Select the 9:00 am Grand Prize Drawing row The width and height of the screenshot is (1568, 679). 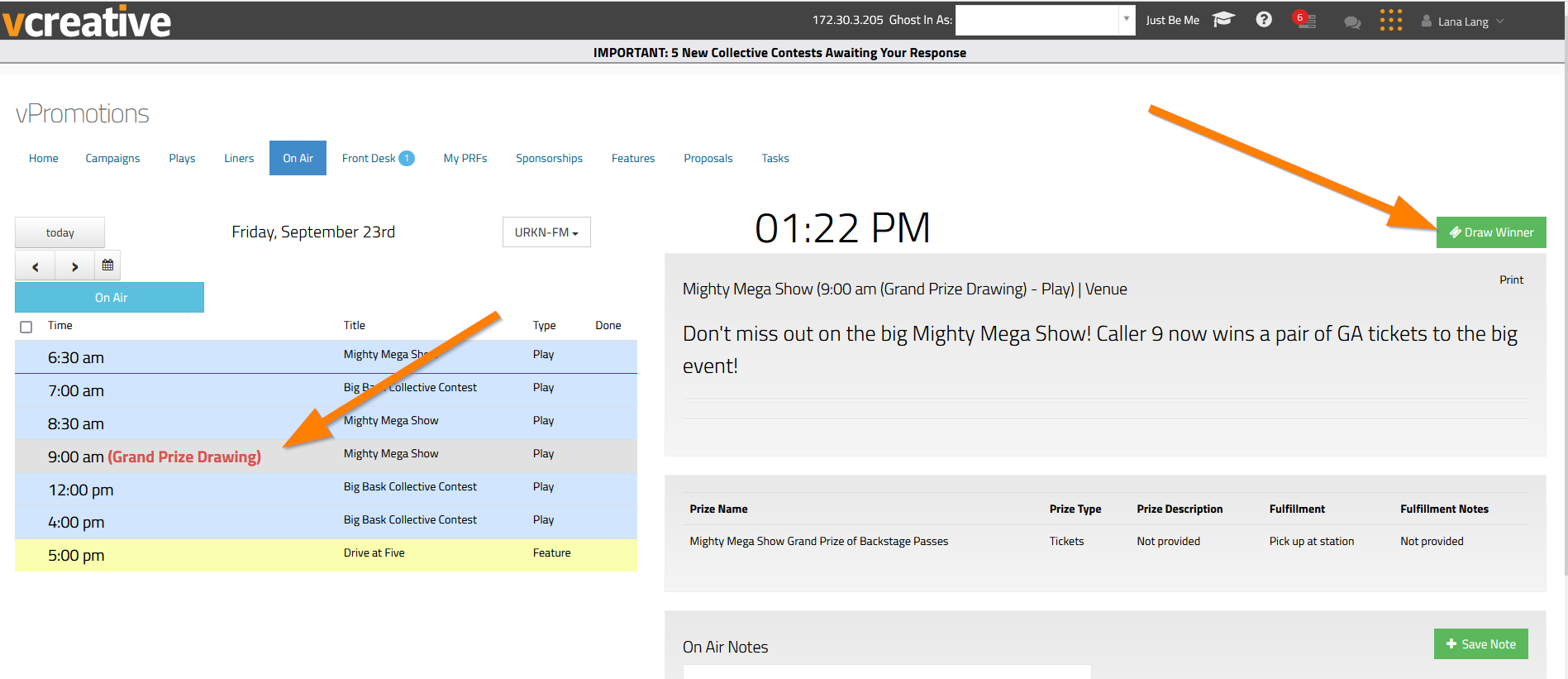(x=326, y=457)
